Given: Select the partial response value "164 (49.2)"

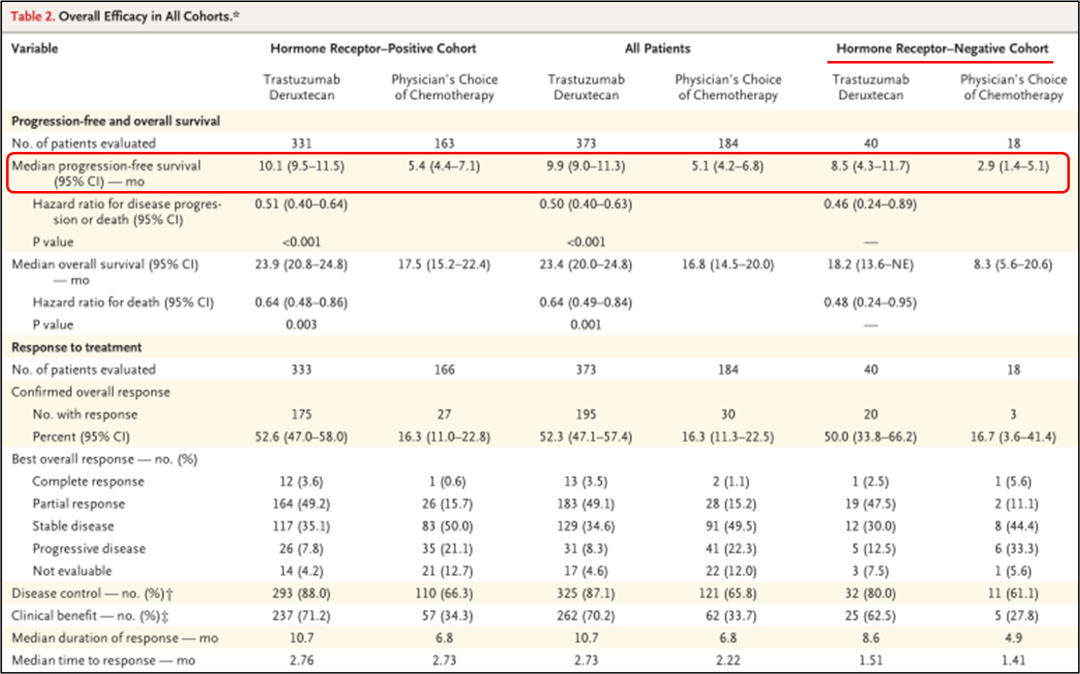Looking at the screenshot, I should click(x=301, y=504).
